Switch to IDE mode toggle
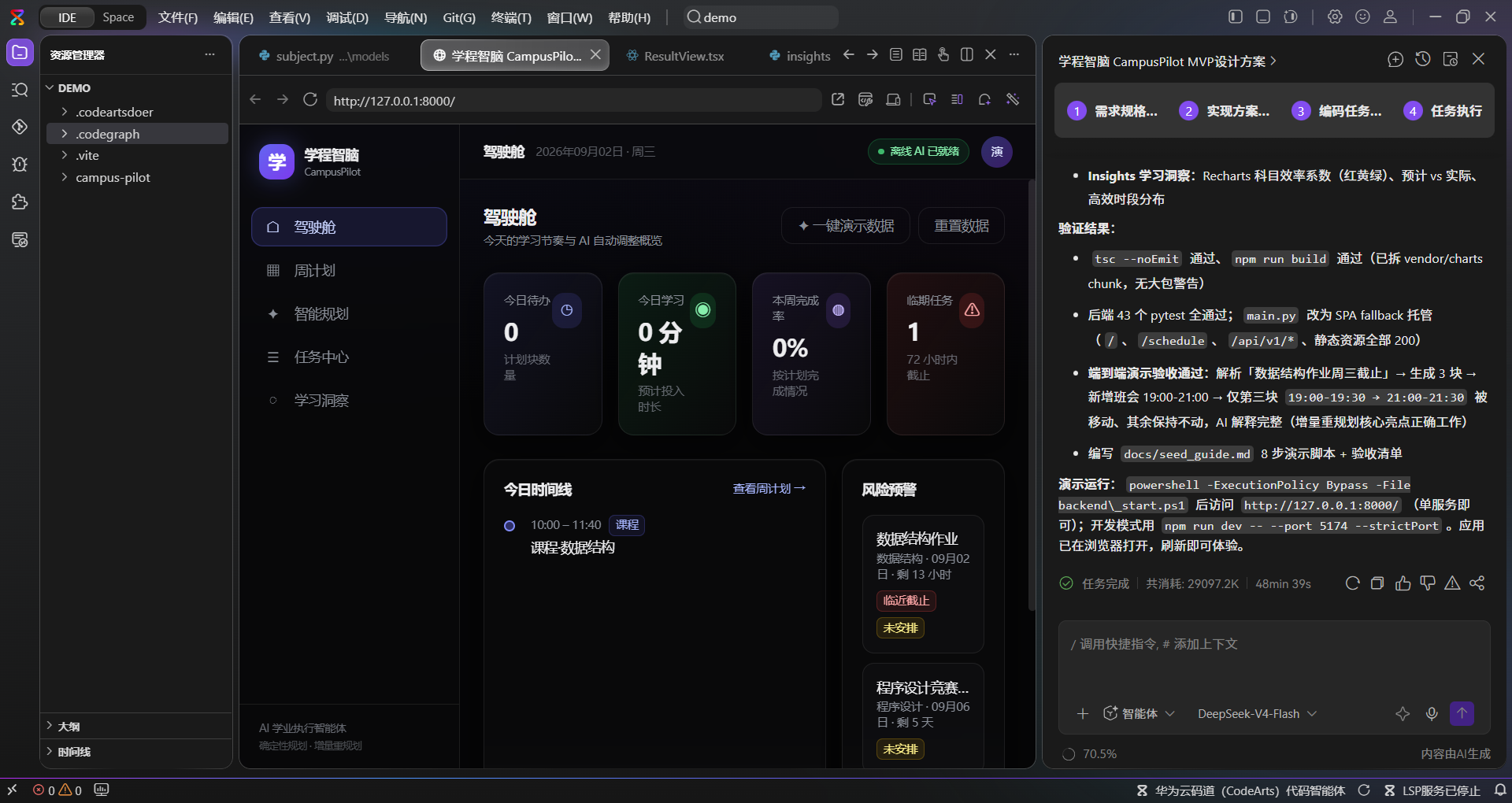The height and width of the screenshot is (803, 1512). [x=67, y=17]
